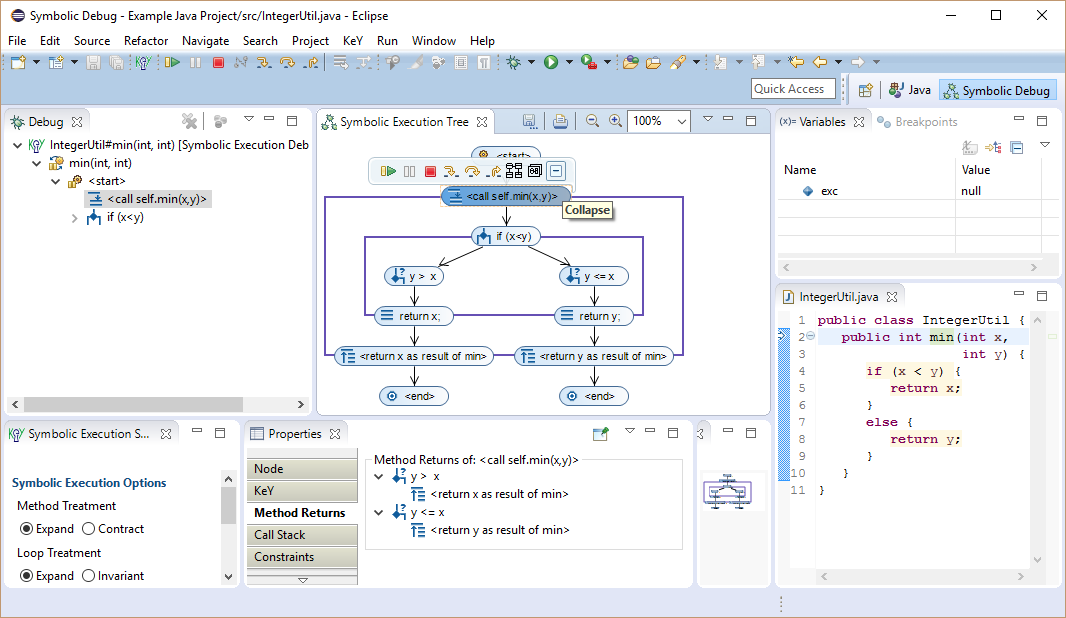
Task: Open dropdown arrow beside Run icon
Action: pyautogui.click(x=568, y=63)
